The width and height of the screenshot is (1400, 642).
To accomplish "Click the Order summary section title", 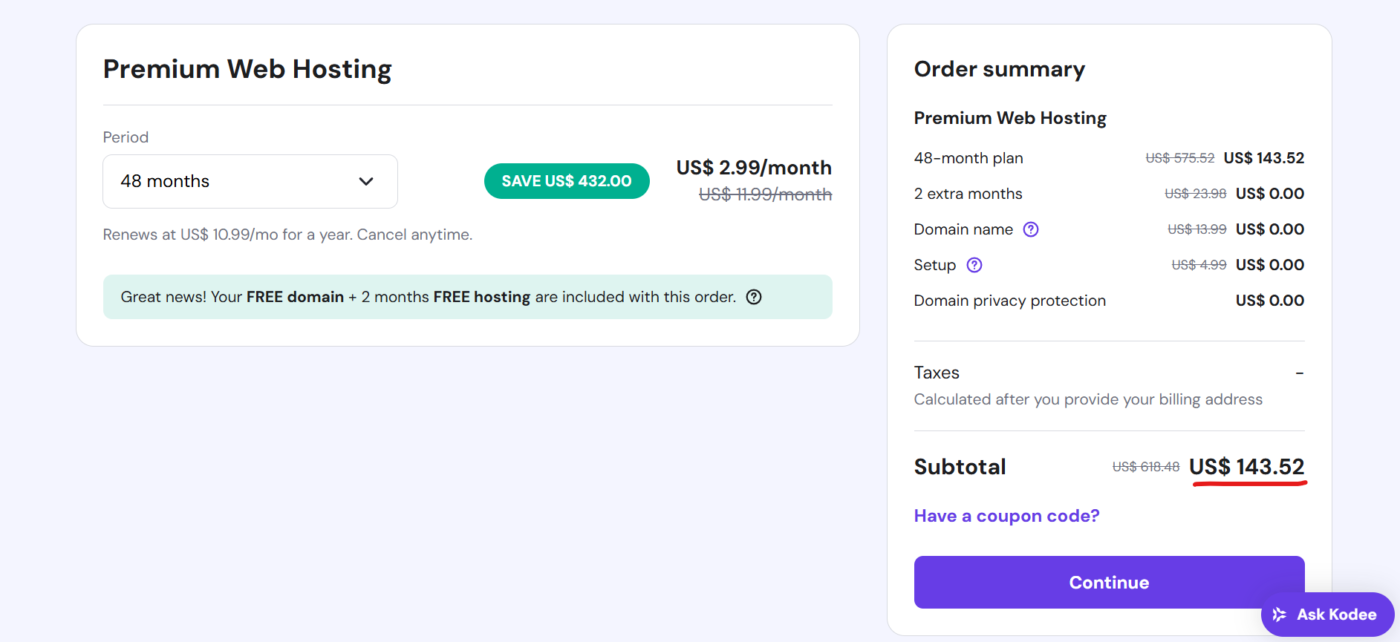I will (999, 69).
